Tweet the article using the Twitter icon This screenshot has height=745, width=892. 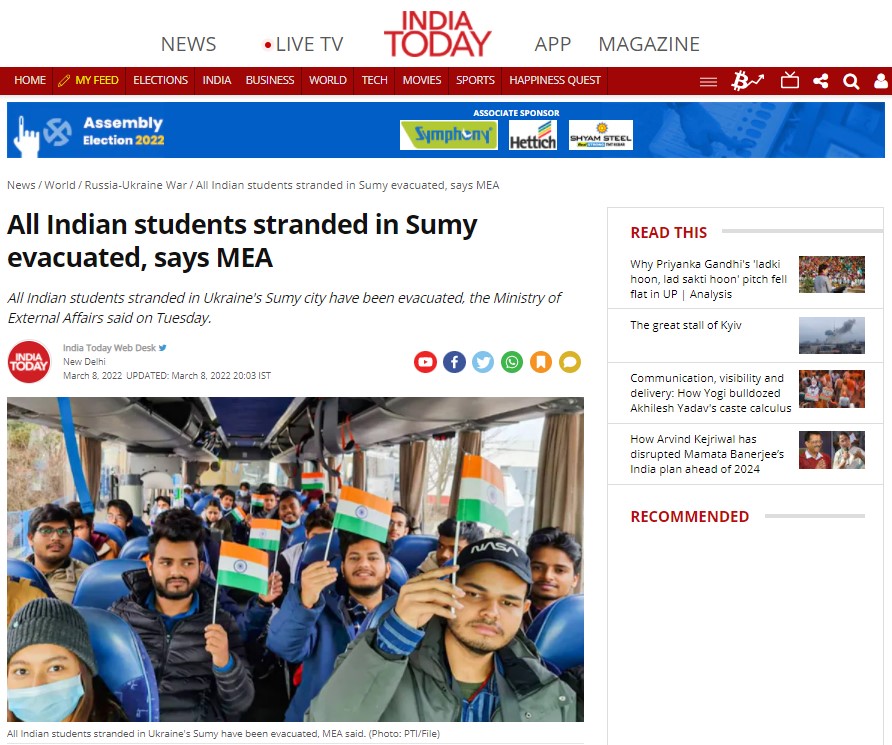pyautogui.click(x=483, y=362)
